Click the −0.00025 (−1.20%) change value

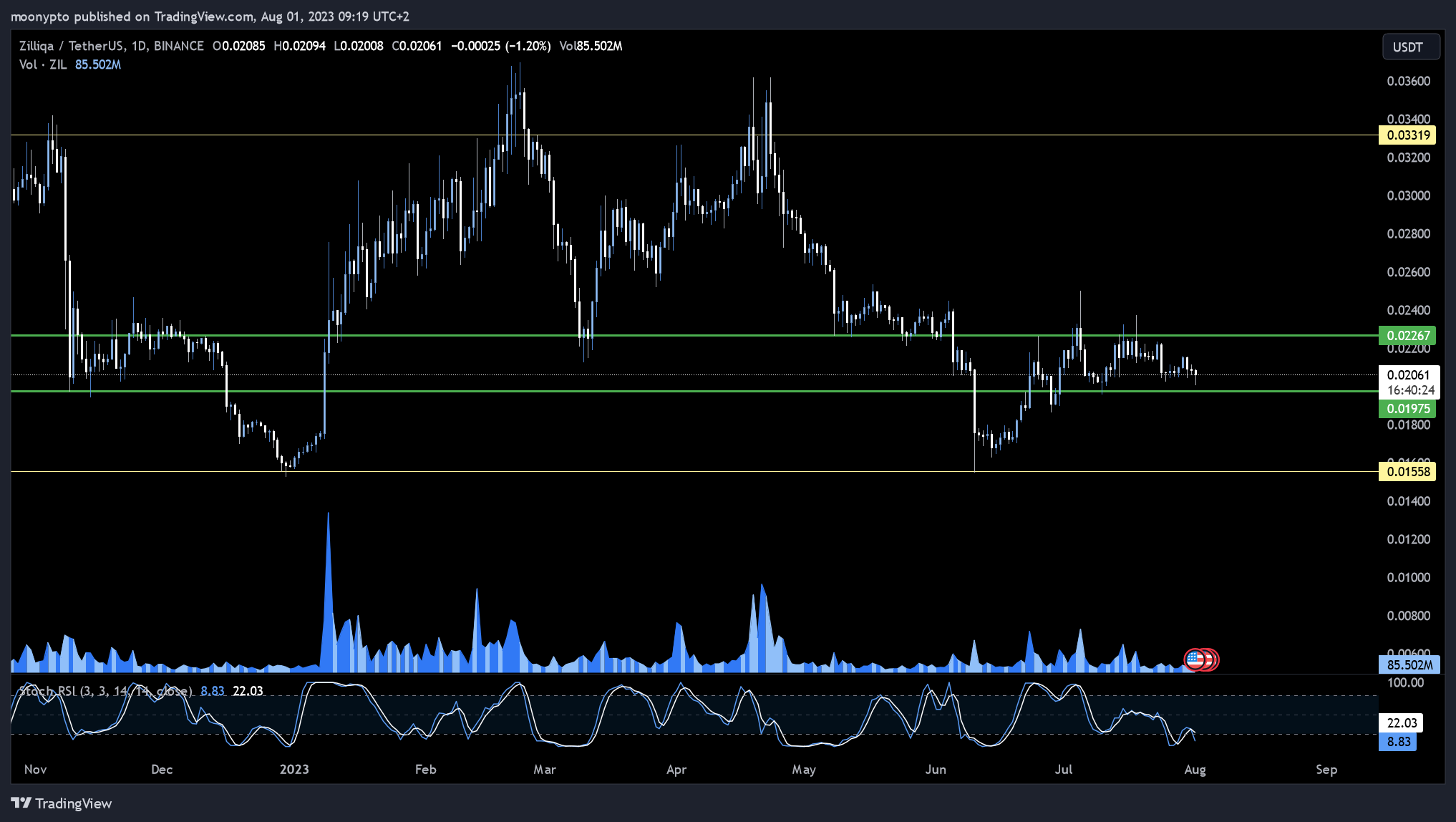tap(500, 46)
